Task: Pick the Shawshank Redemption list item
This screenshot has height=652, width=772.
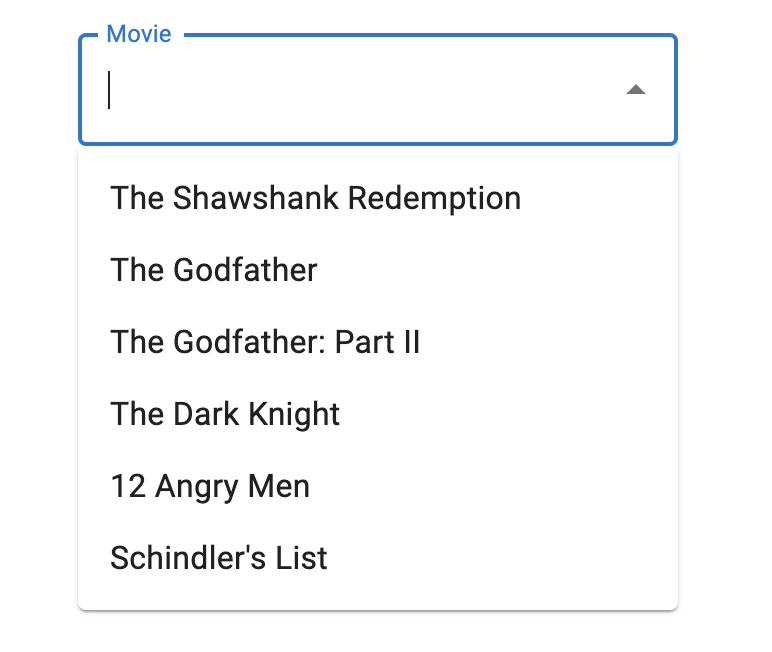Action: tap(316, 198)
